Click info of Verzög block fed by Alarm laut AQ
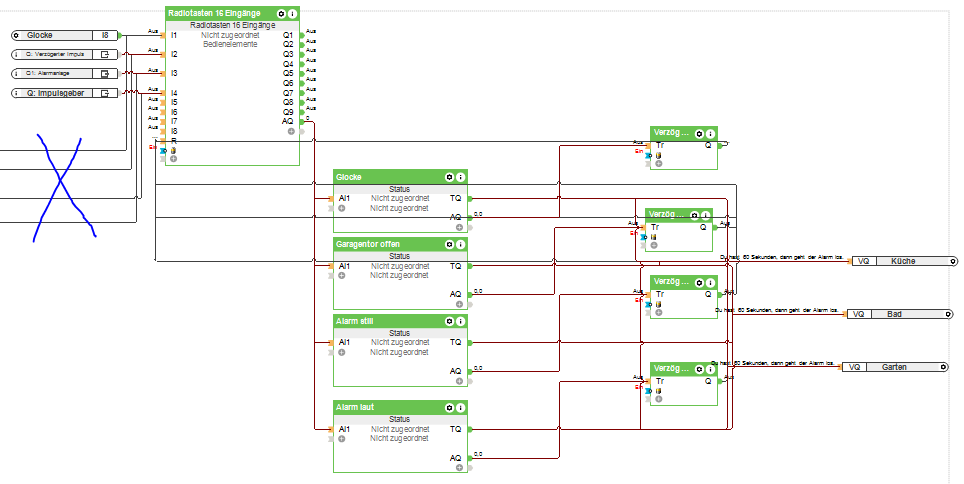964x484 pixels. (x=710, y=369)
